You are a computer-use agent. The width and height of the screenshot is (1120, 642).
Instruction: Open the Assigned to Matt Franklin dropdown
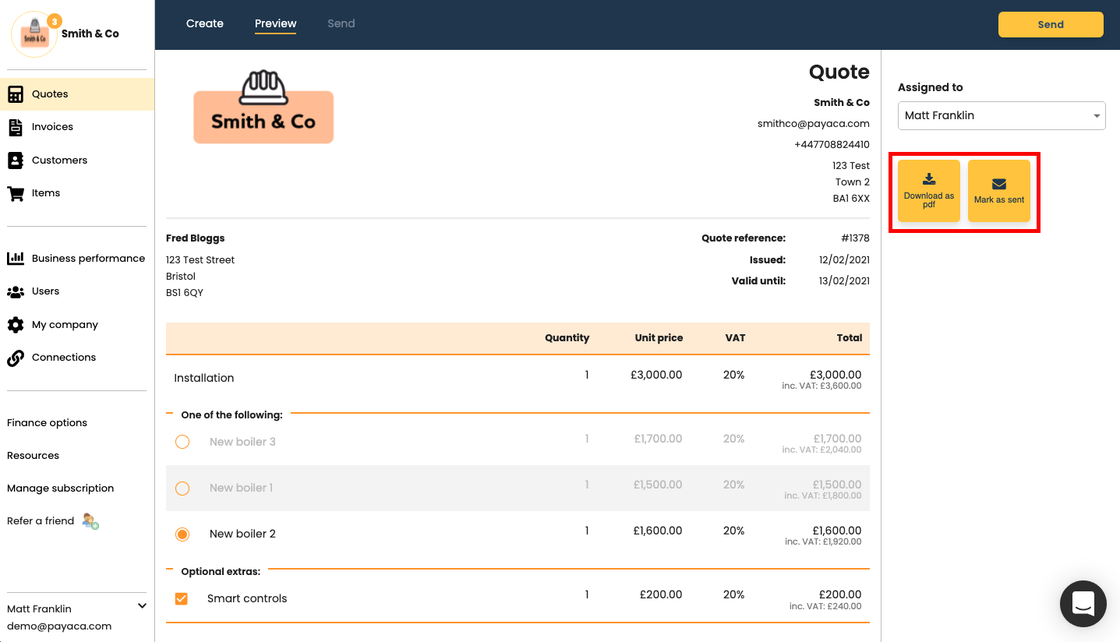(x=1001, y=116)
